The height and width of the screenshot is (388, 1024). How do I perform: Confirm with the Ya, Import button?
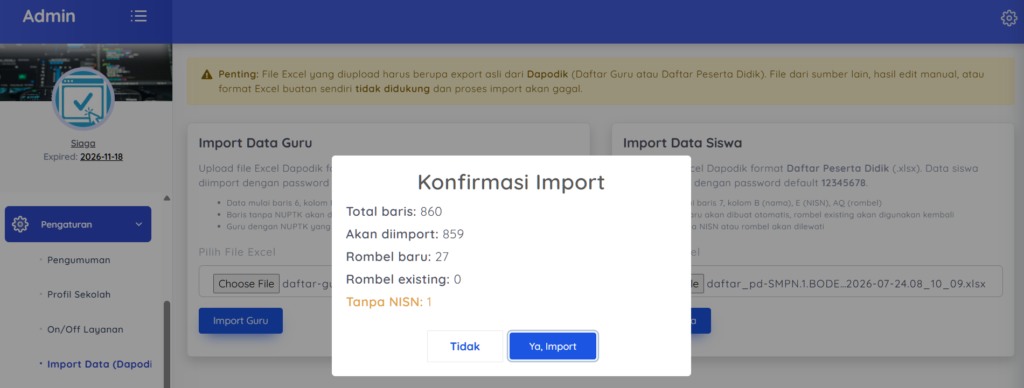pos(552,346)
